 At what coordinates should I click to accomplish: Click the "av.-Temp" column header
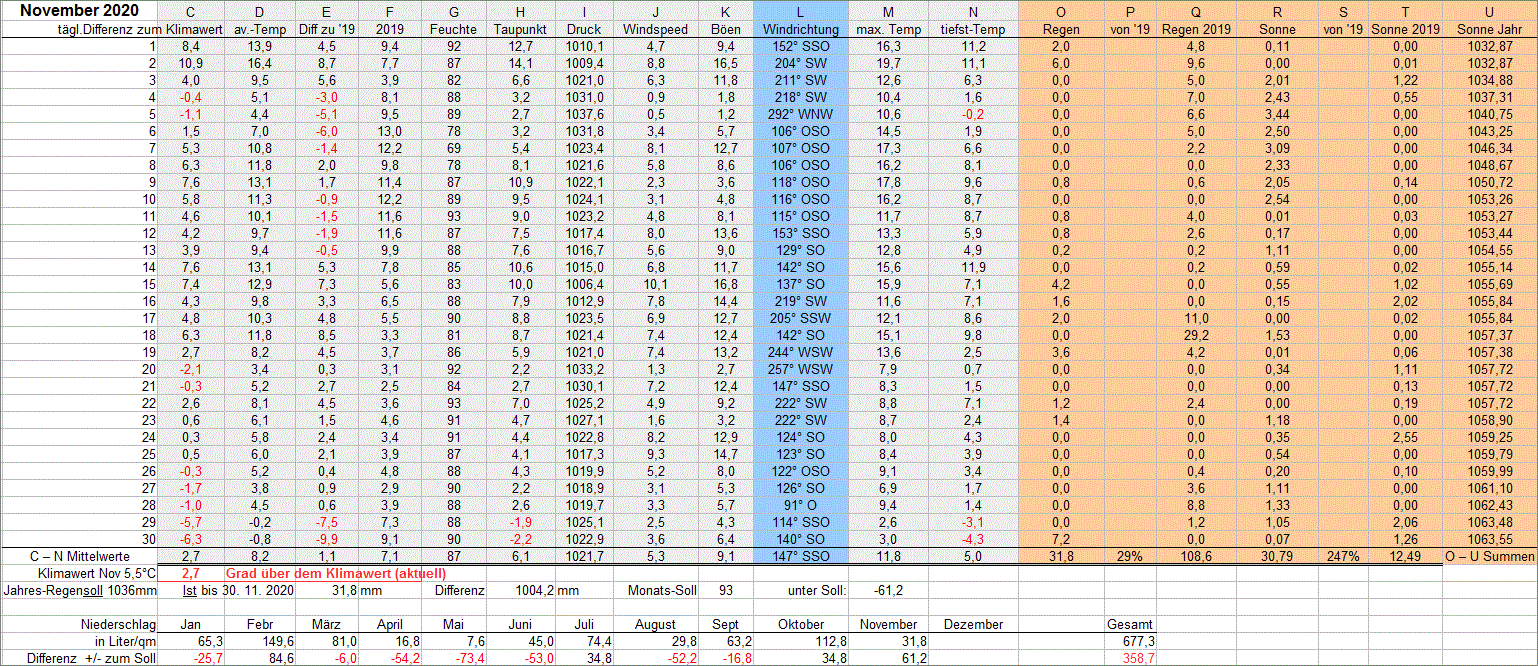259,29
